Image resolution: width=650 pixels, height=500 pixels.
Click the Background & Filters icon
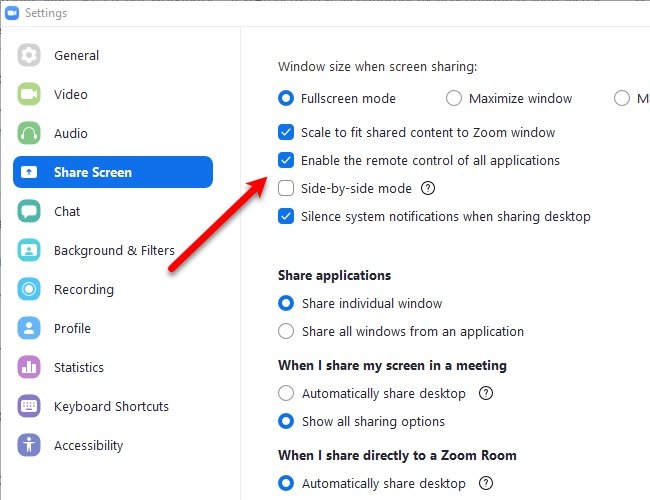pyautogui.click(x=29, y=251)
